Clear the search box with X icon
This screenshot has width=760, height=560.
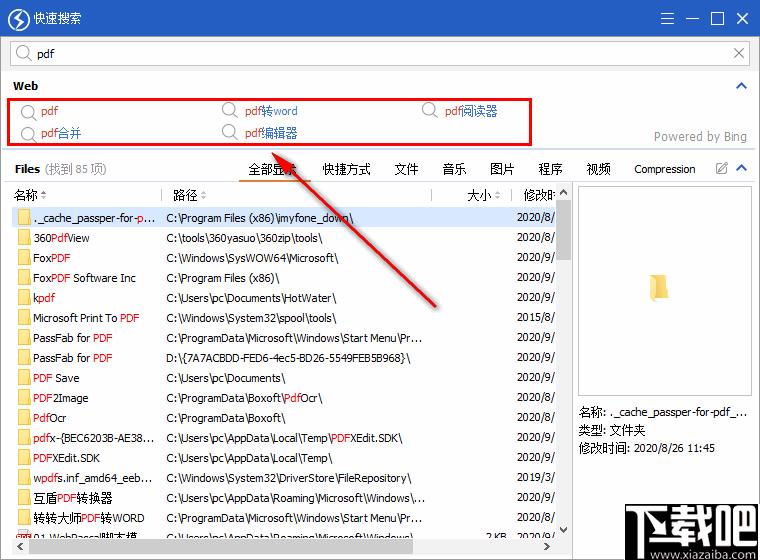tap(739, 53)
